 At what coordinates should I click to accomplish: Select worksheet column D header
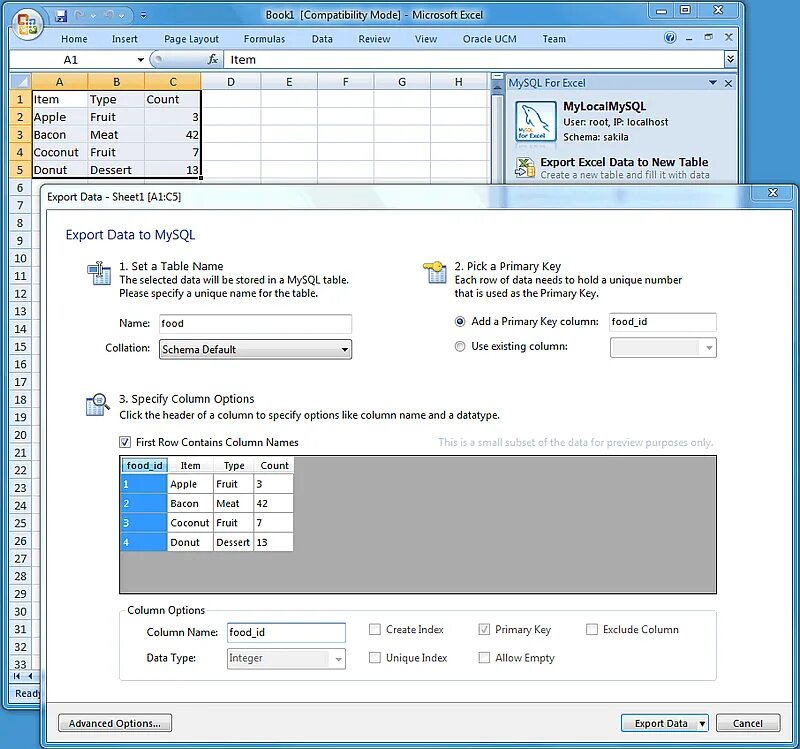pyautogui.click(x=231, y=82)
